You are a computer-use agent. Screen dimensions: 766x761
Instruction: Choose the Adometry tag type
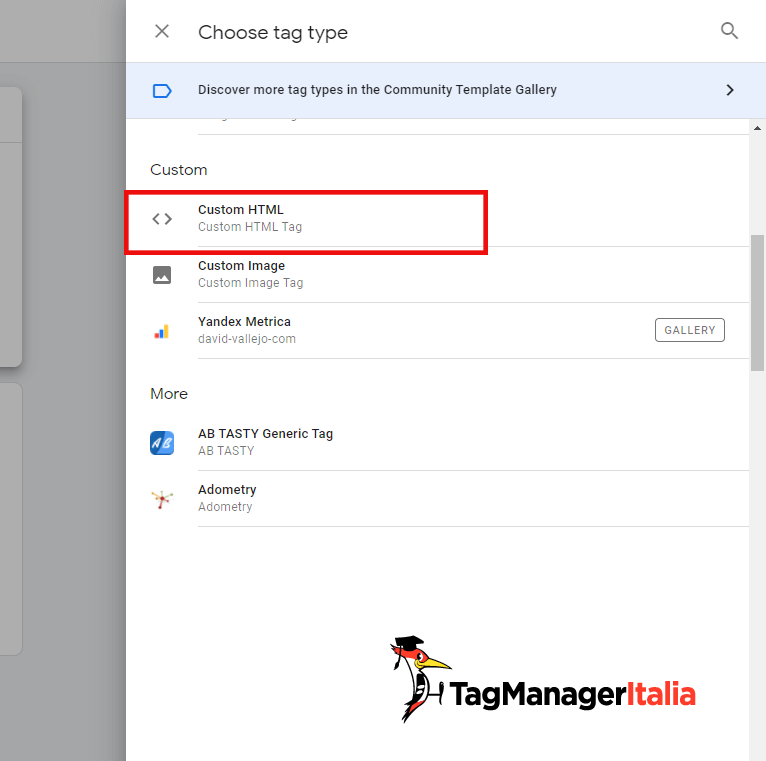(x=437, y=499)
